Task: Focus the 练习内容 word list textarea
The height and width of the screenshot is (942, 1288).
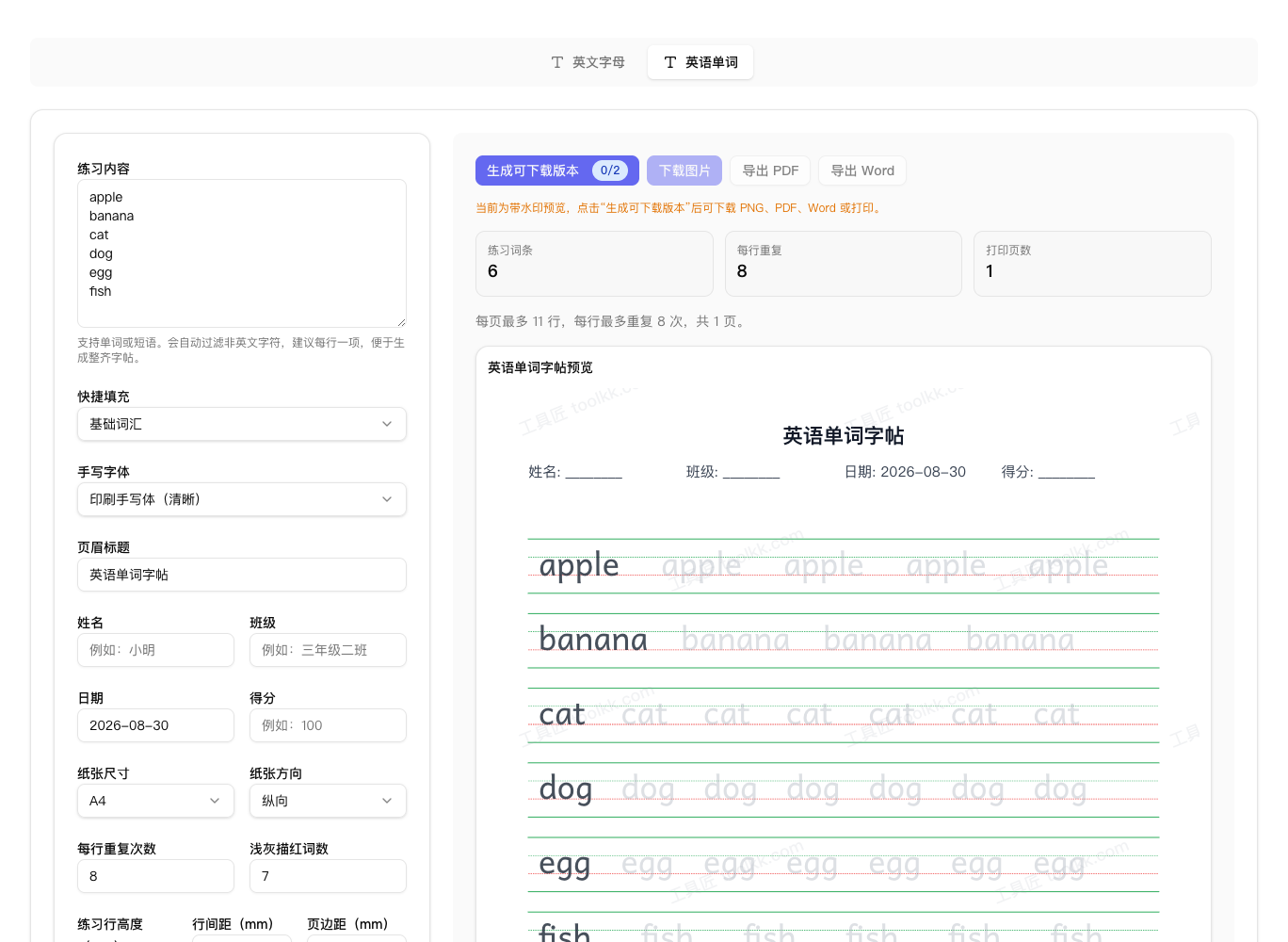Action: [x=242, y=253]
